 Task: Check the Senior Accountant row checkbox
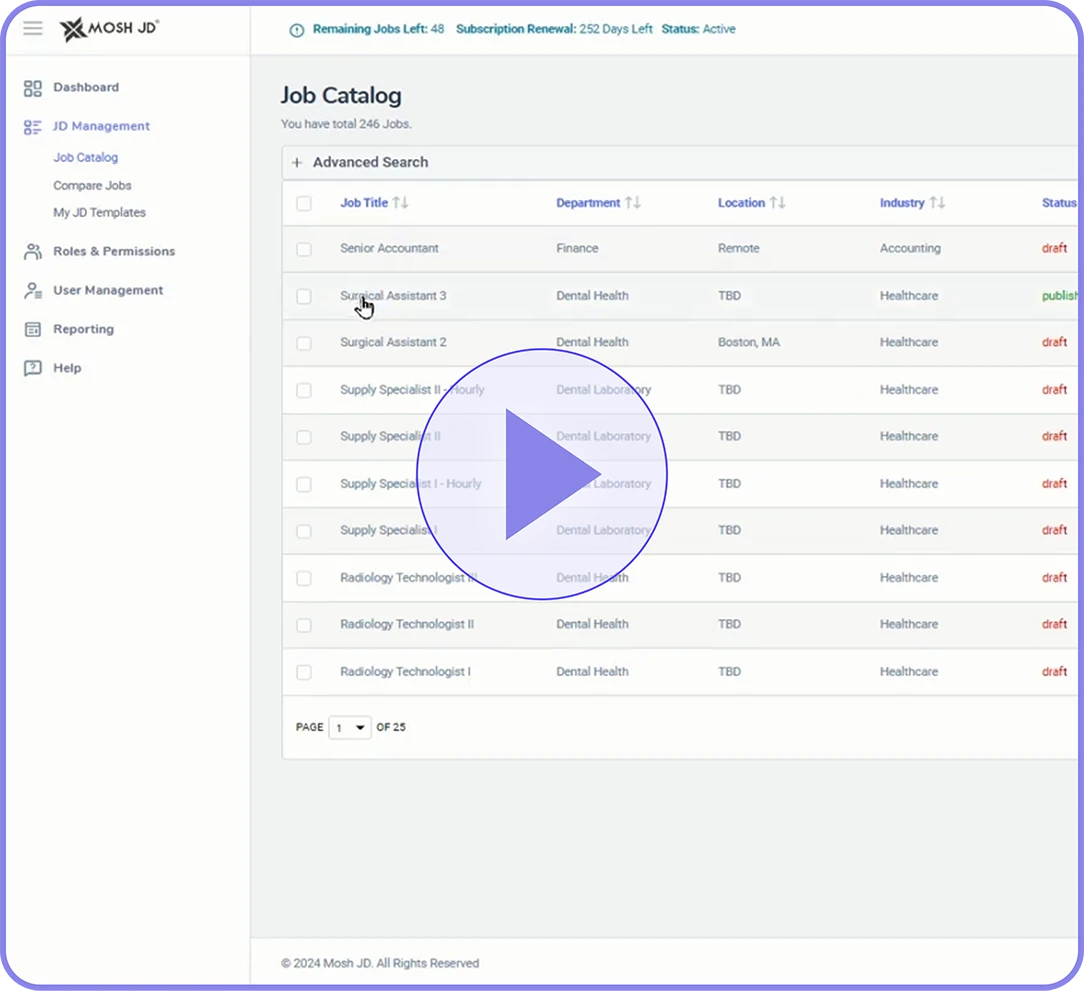304,249
